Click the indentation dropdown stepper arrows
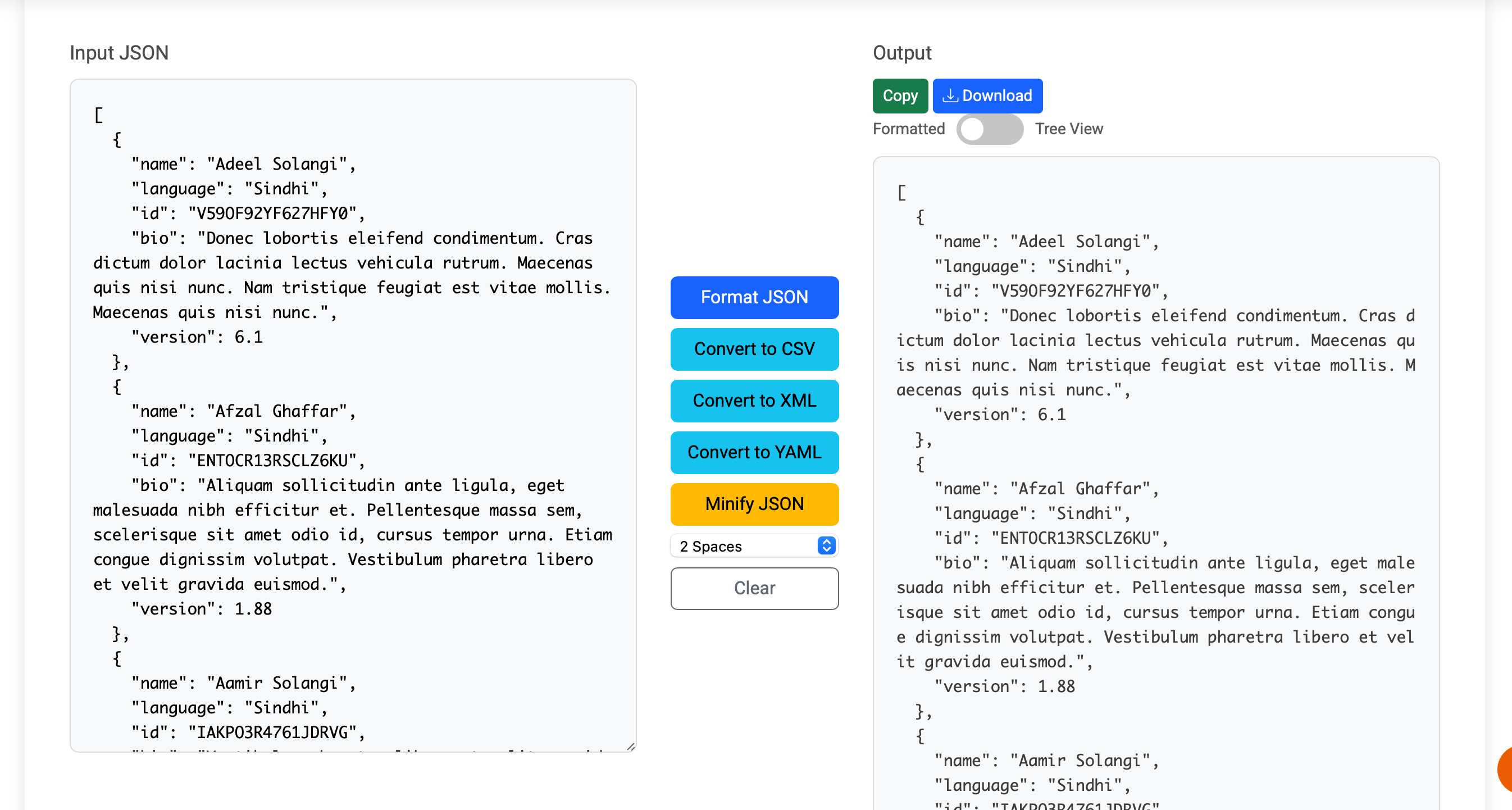The width and height of the screenshot is (1512, 810). point(826,547)
